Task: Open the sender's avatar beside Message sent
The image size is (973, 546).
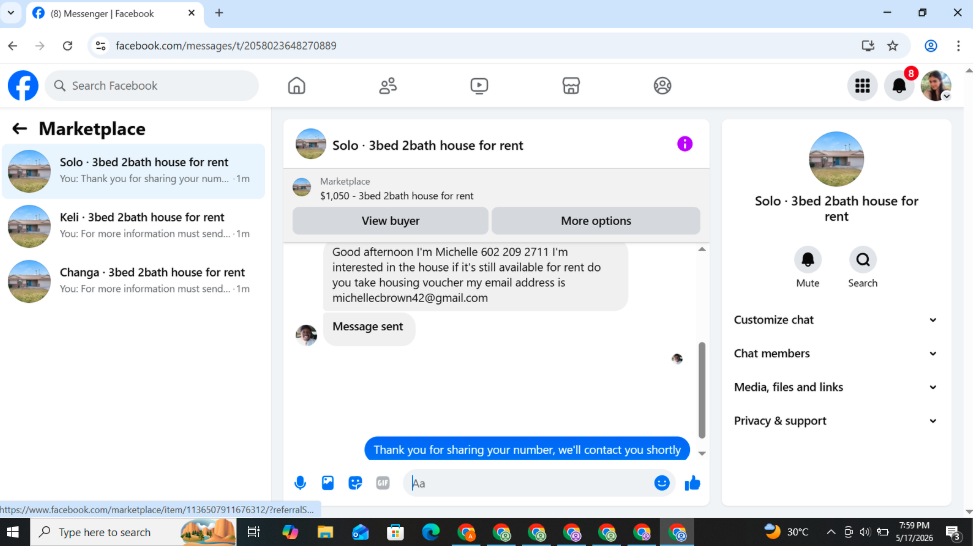Action: (x=306, y=334)
